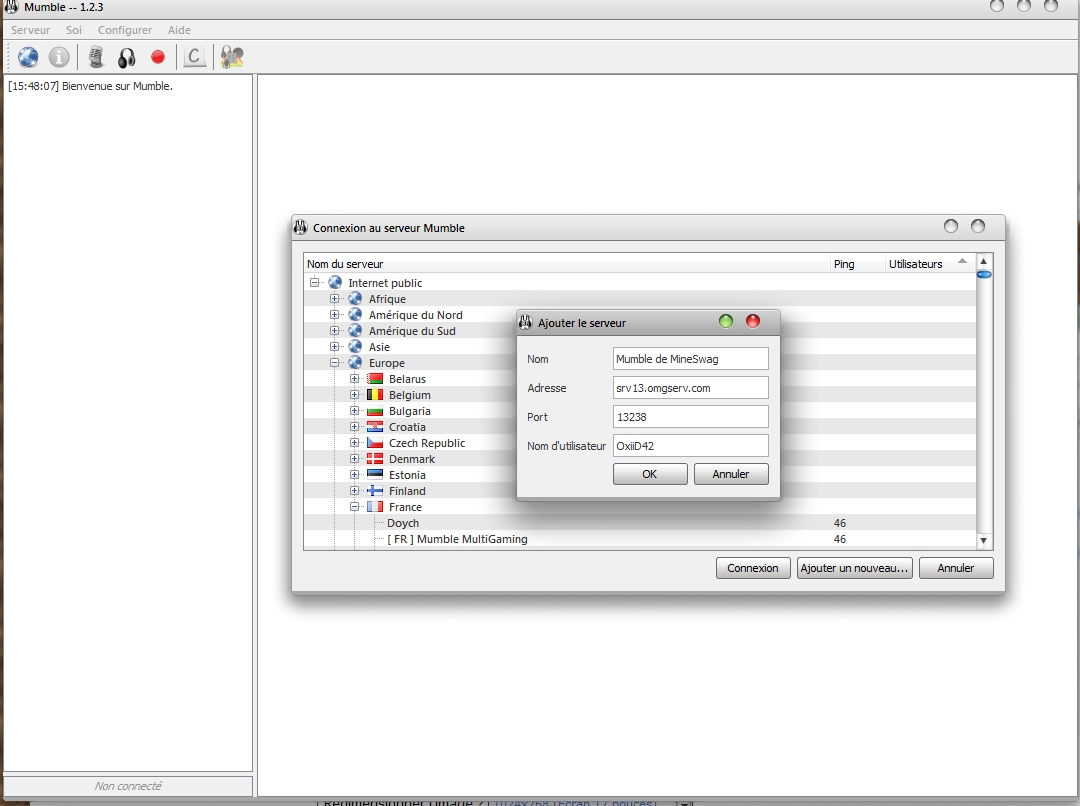Show server information icon in toolbar
This screenshot has width=1080, height=806.
[59, 56]
